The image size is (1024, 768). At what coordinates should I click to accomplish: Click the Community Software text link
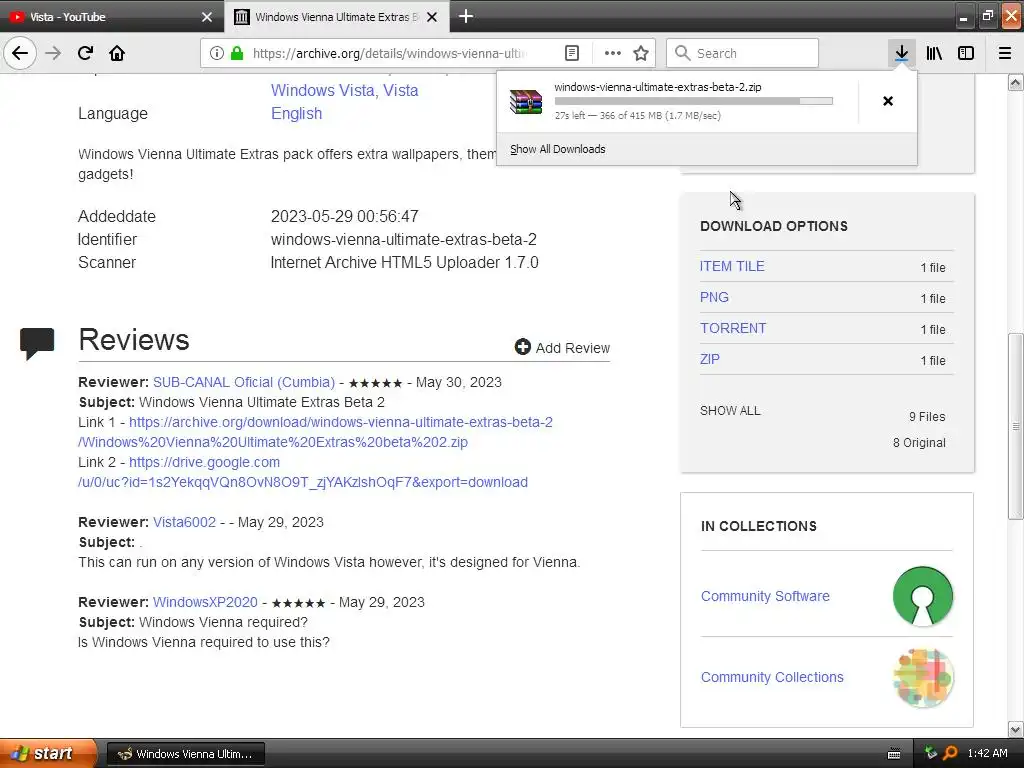pyautogui.click(x=765, y=596)
